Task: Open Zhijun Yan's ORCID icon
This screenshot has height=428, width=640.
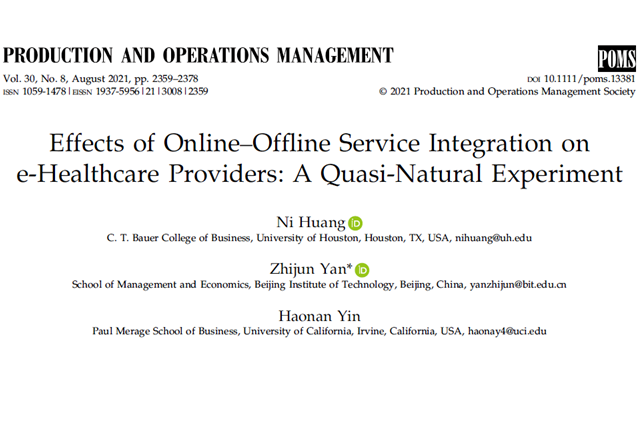Action: pyautogui.click(x=362, y=269)
